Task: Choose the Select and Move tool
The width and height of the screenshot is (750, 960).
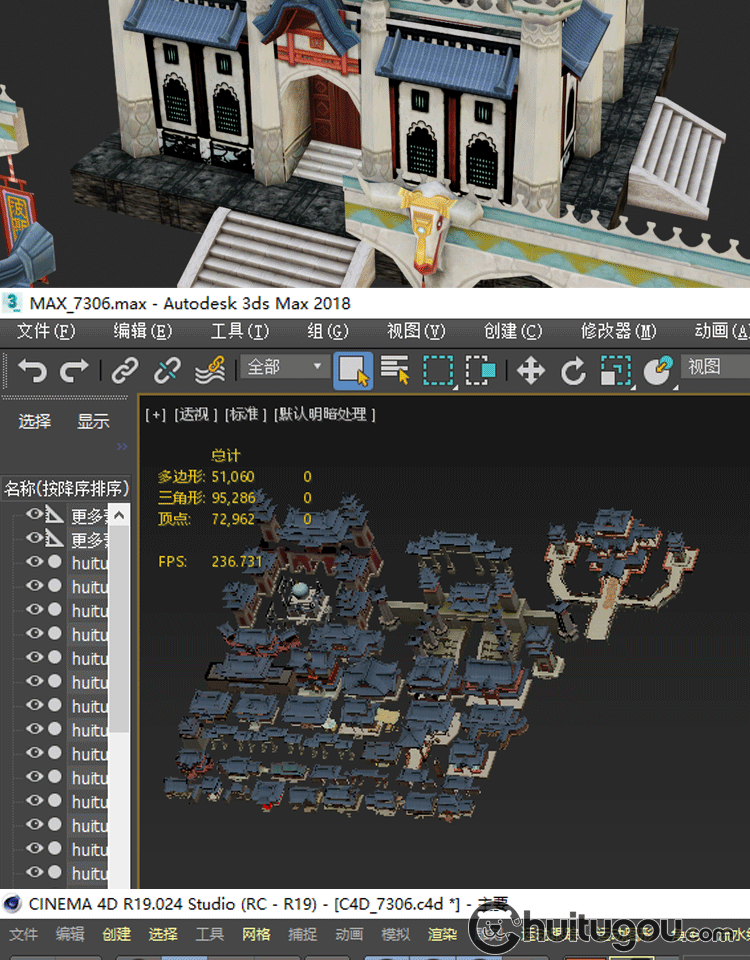Action: pyautogui.click(x=530, y=371)
